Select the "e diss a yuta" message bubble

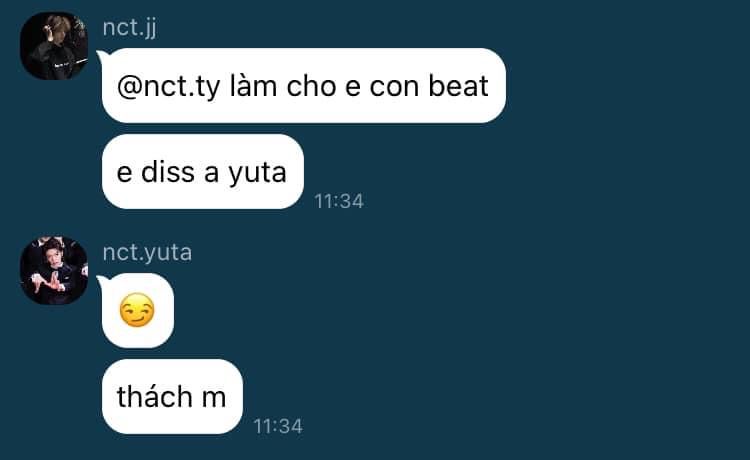pos(203,172)
